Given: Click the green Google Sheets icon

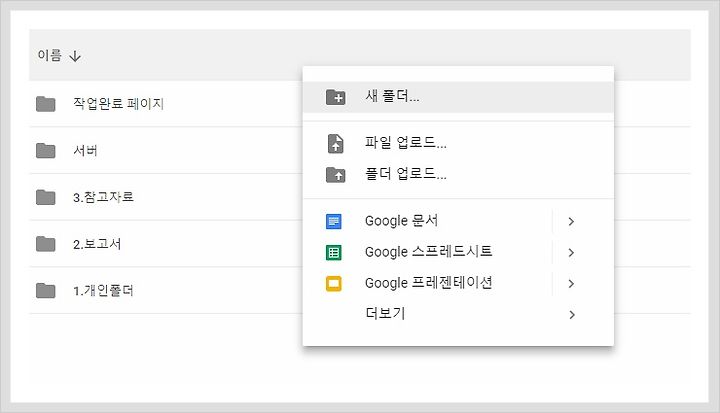Looking at the screenshot, I should pyautogui.click(x=333, y=252).
